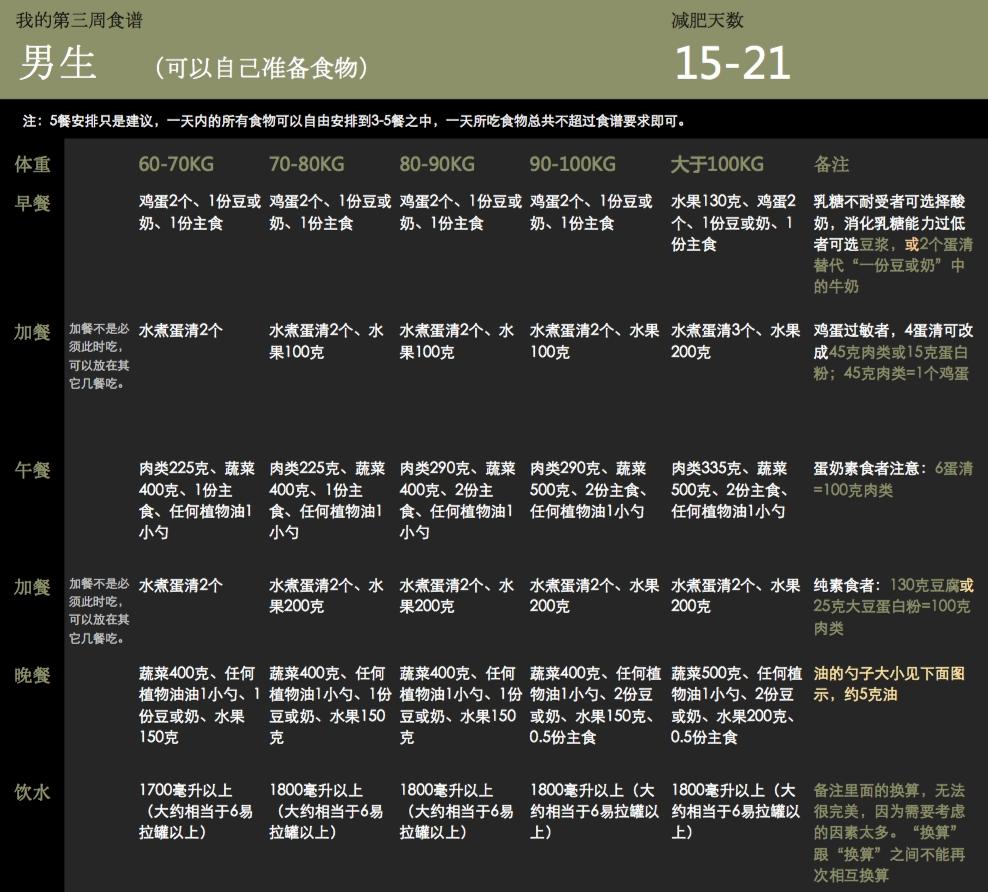This screenshot has height=892, width=988.
Task: Click the "男生" title heading
Action: click(57, 64)
